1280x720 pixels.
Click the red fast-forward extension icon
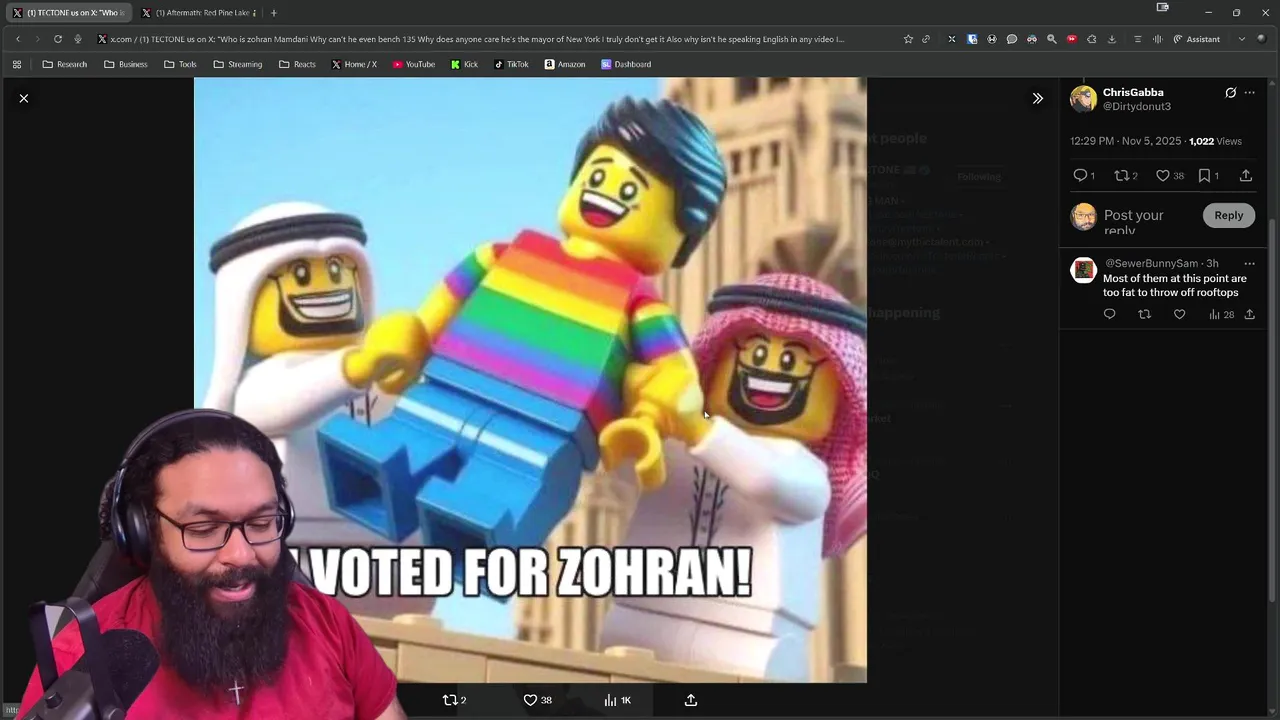[1072, 39]
